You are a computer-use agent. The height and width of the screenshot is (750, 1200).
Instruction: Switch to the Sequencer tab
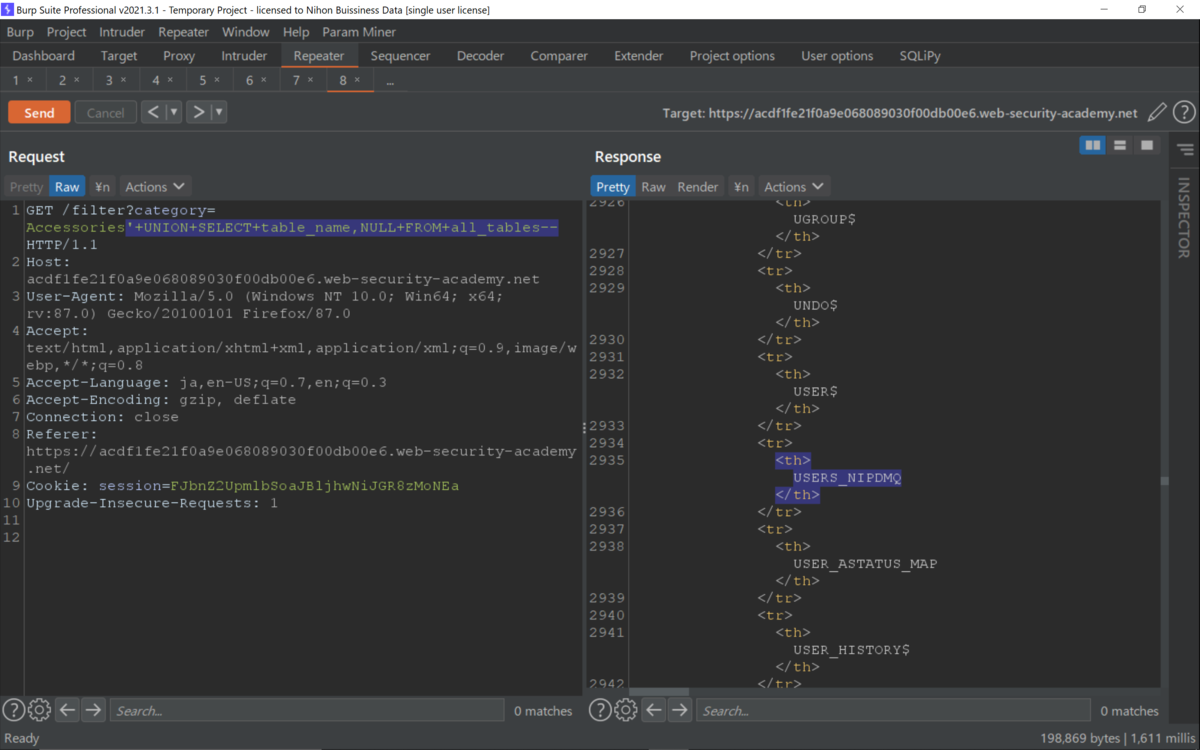(x=400, y=56)
